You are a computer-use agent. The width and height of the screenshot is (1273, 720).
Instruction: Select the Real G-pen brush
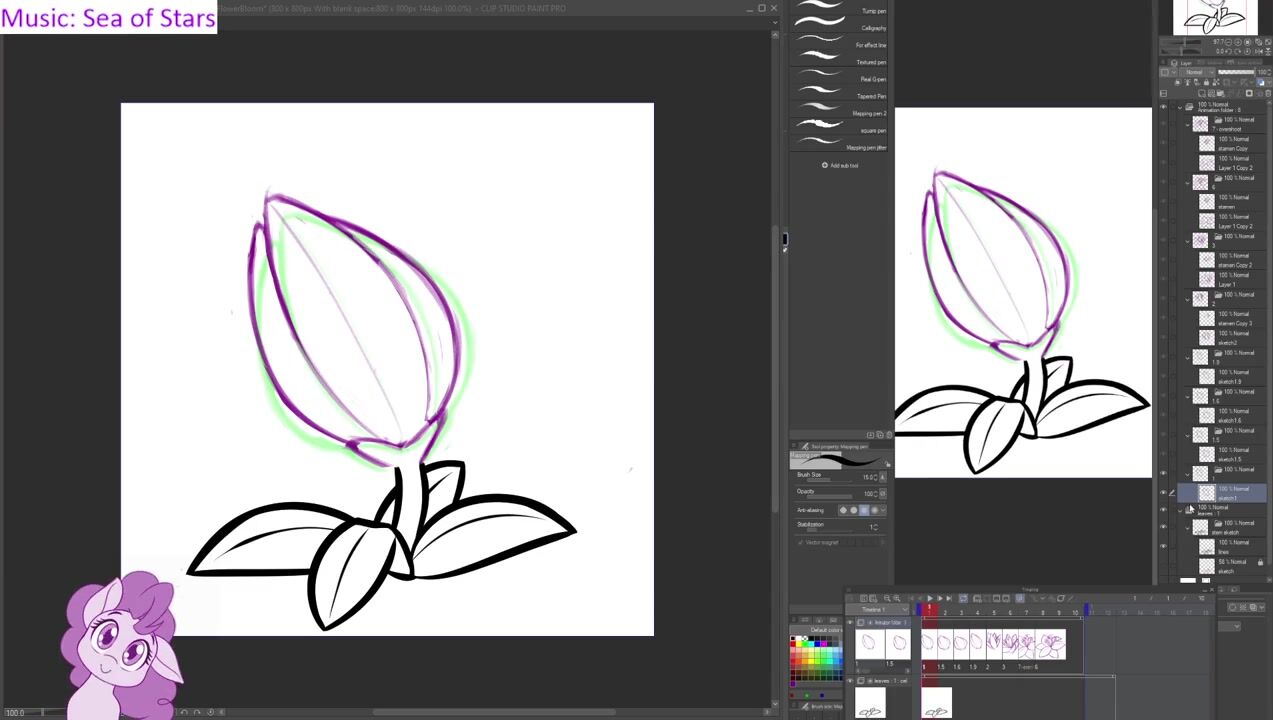point(840,79)
